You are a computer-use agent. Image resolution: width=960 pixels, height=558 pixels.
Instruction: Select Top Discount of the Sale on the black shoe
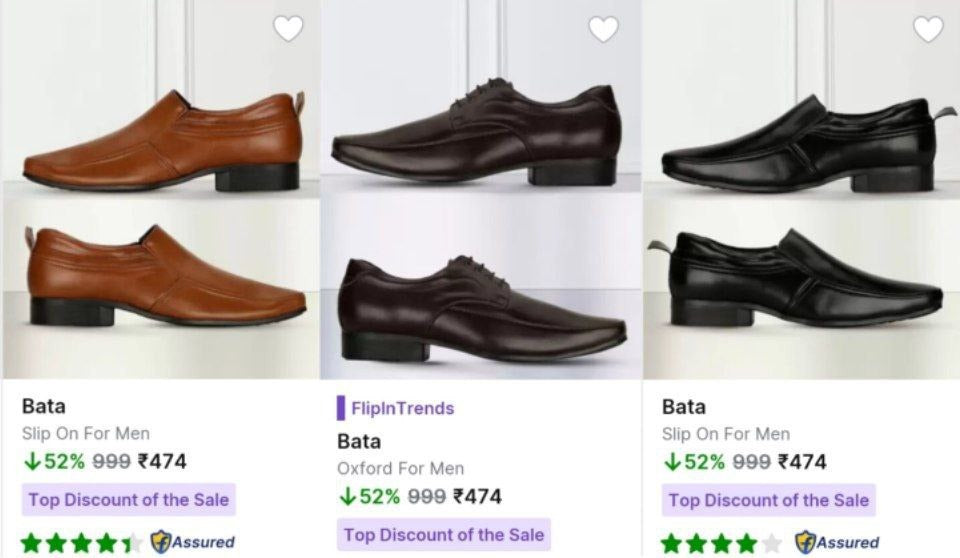[769, 500]
